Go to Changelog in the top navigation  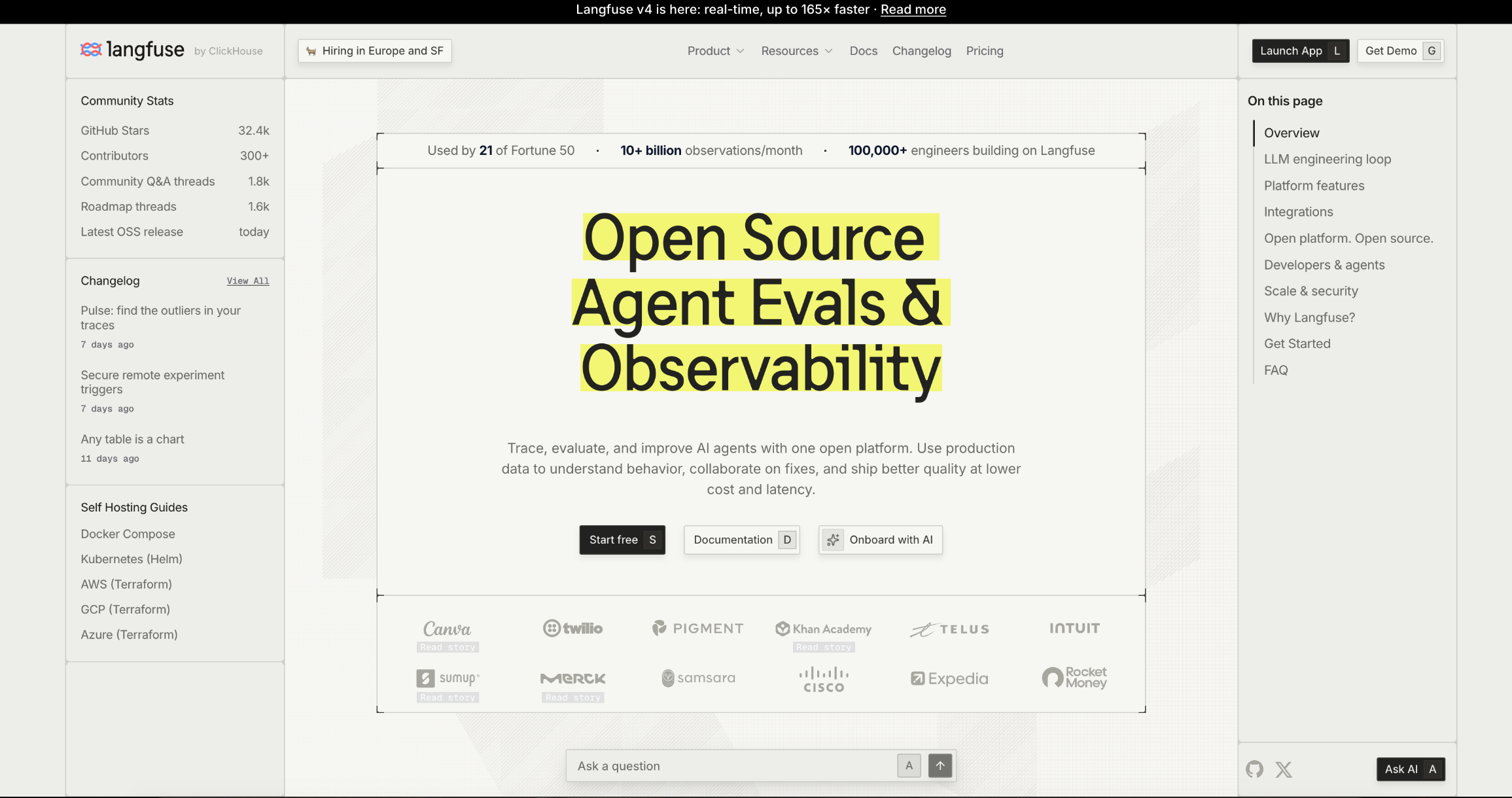[922, 51]
